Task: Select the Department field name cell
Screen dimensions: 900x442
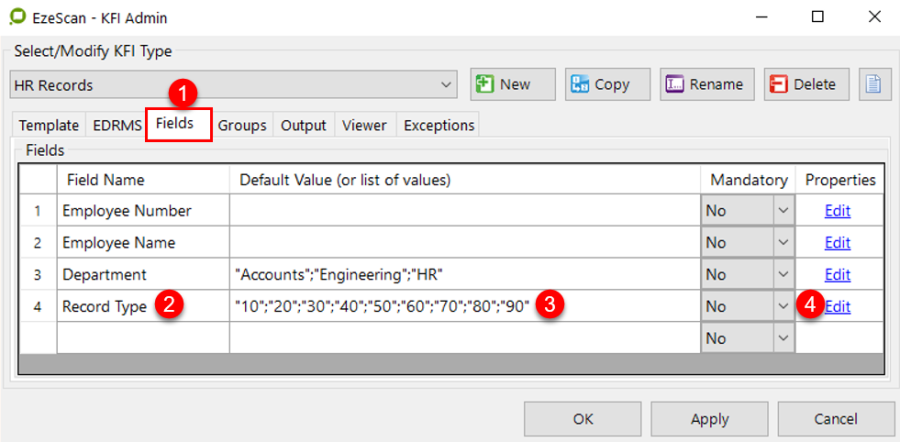Action: point(142,275)
